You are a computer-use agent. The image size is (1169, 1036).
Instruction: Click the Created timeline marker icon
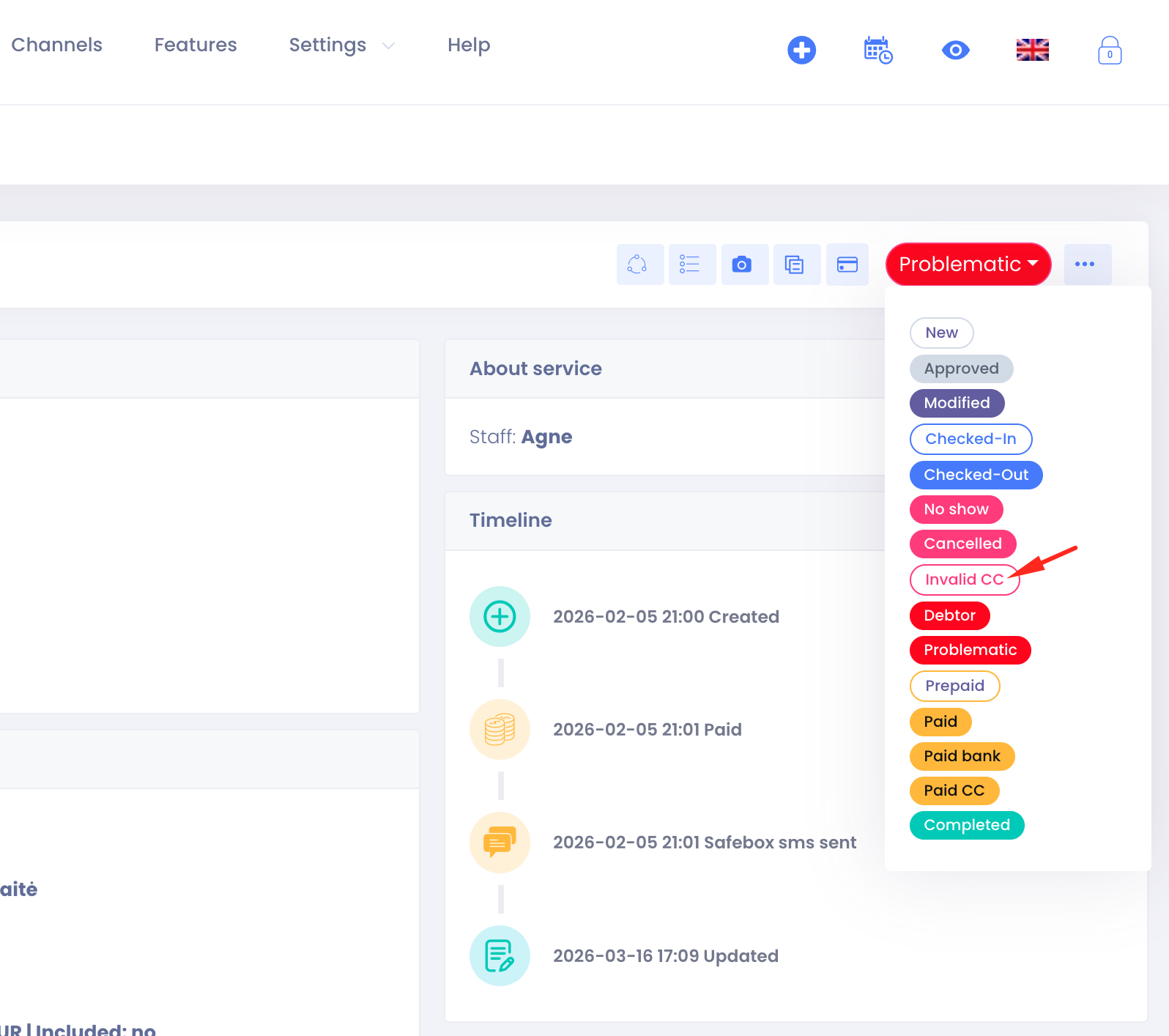500,616
